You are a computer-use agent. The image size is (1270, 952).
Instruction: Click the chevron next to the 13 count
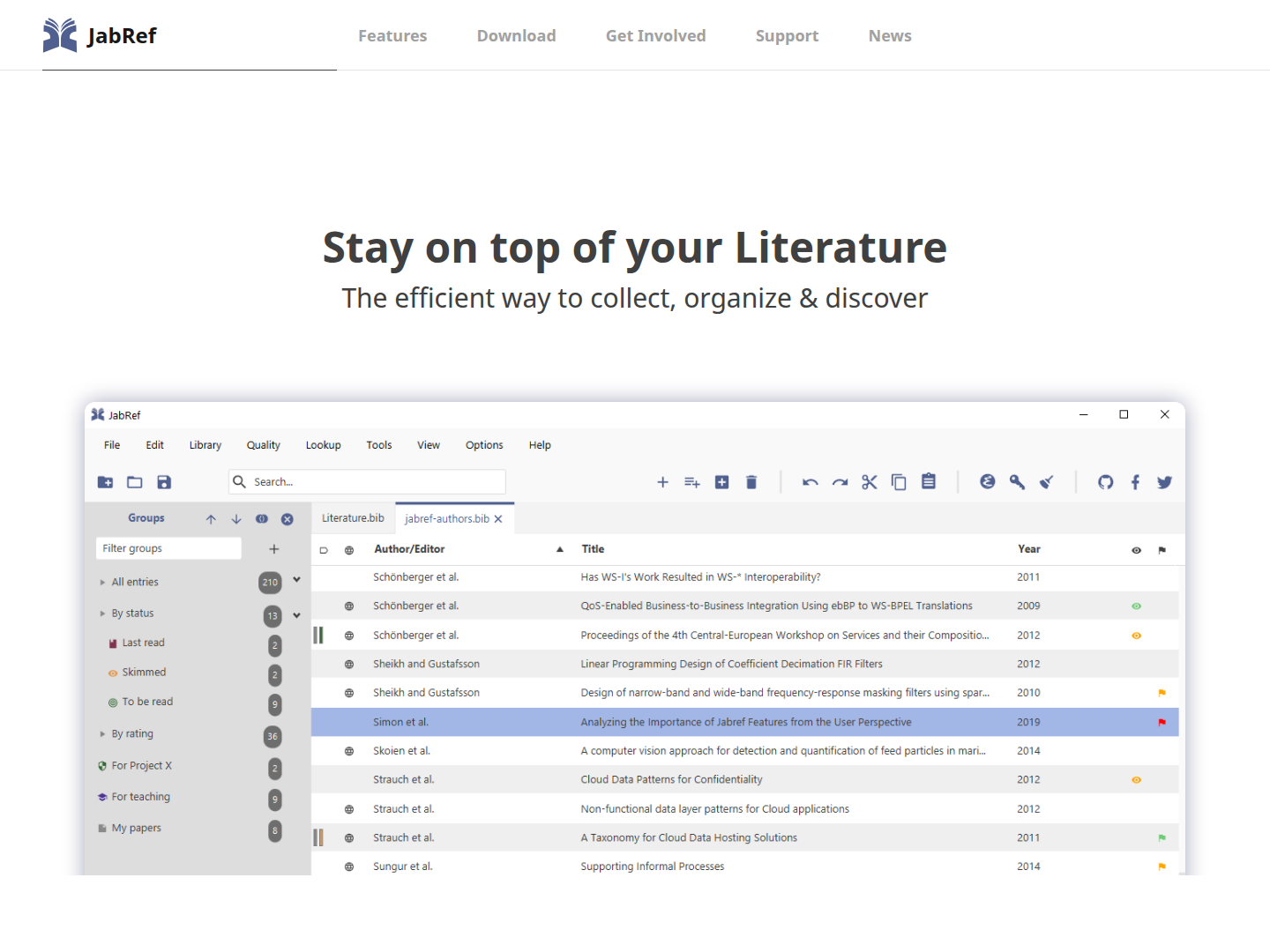pos(297,615)
